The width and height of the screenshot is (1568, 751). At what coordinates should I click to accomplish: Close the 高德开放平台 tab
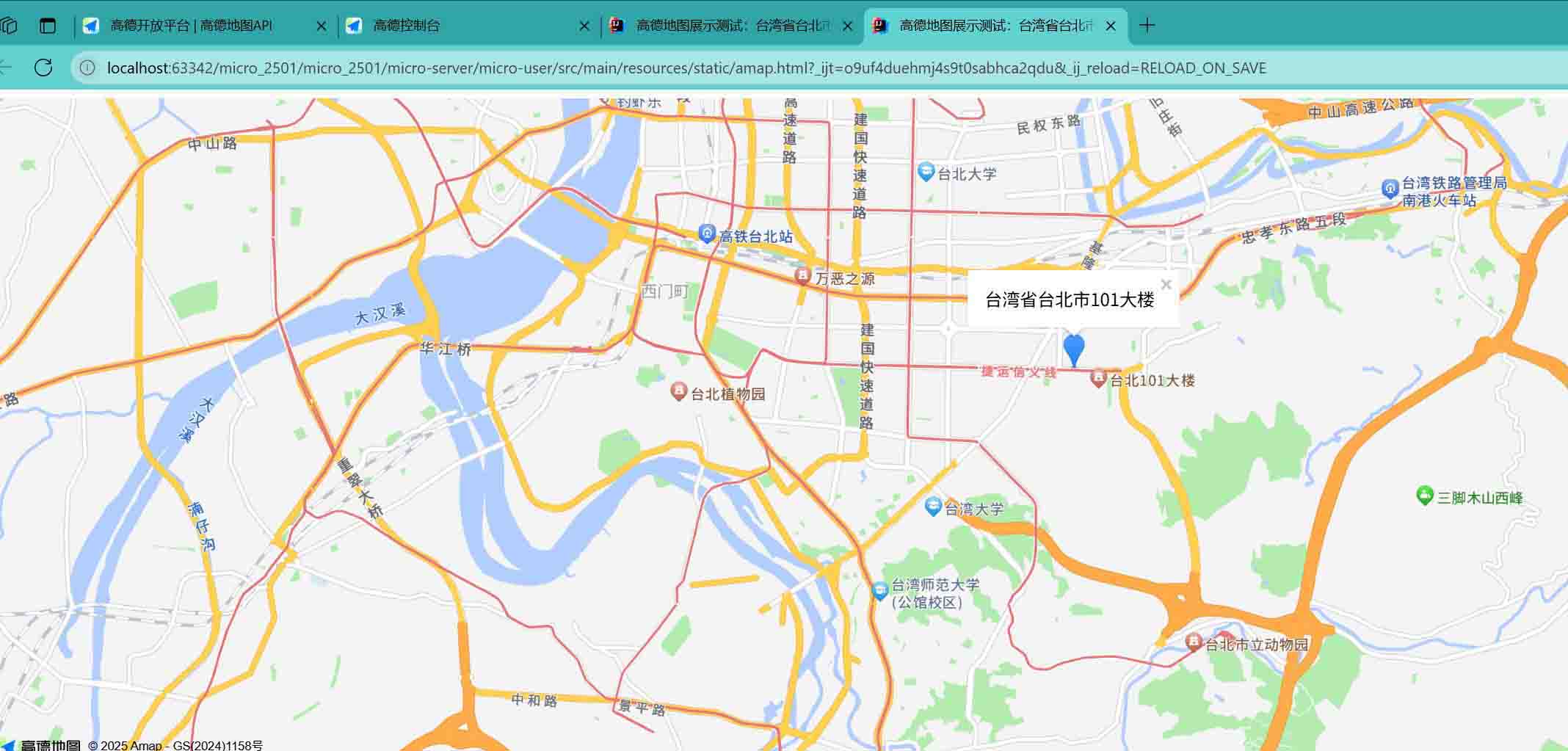click(322, 26)
